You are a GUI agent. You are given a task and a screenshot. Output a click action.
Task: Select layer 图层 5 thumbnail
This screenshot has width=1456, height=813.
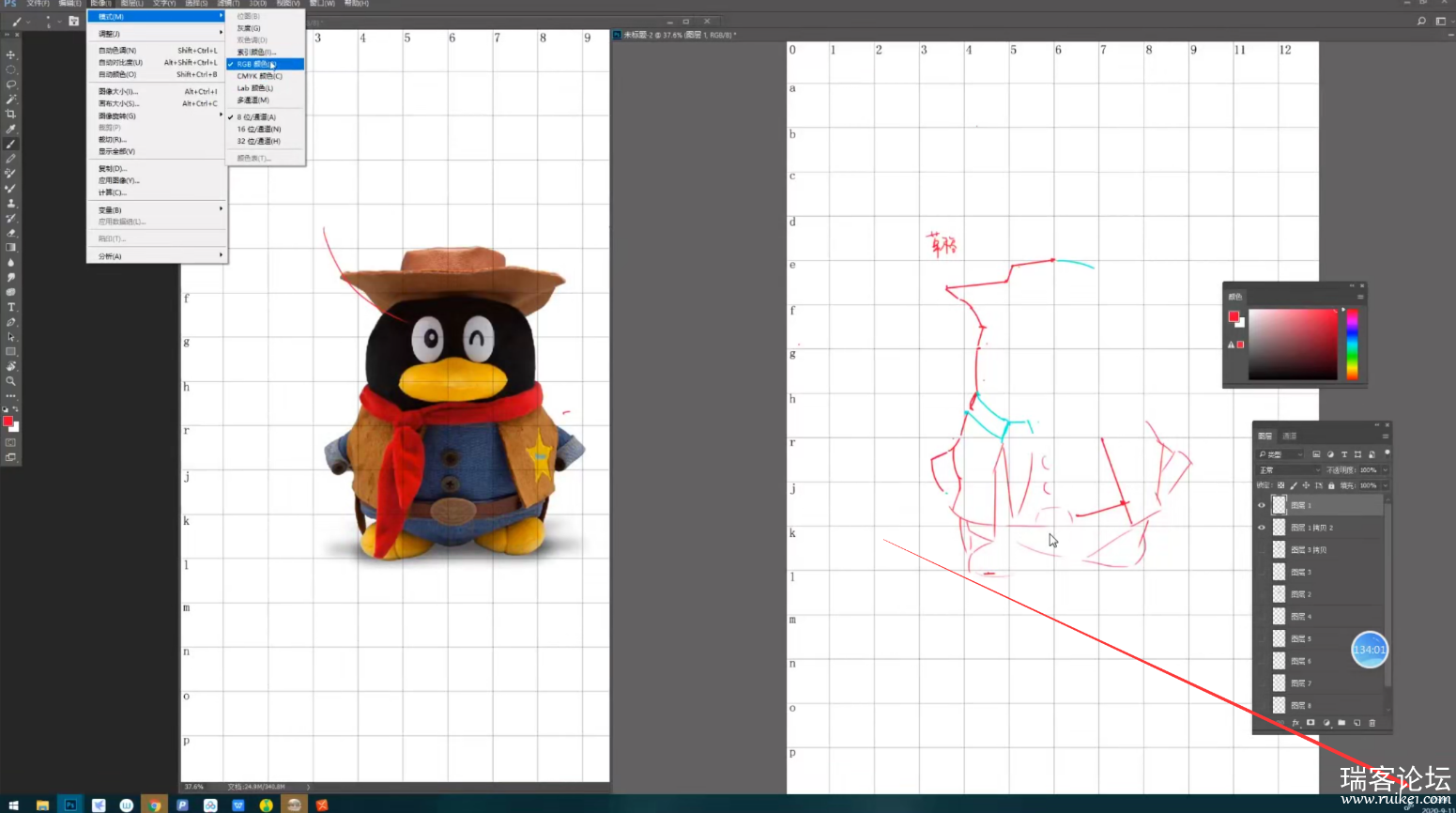1279,638
